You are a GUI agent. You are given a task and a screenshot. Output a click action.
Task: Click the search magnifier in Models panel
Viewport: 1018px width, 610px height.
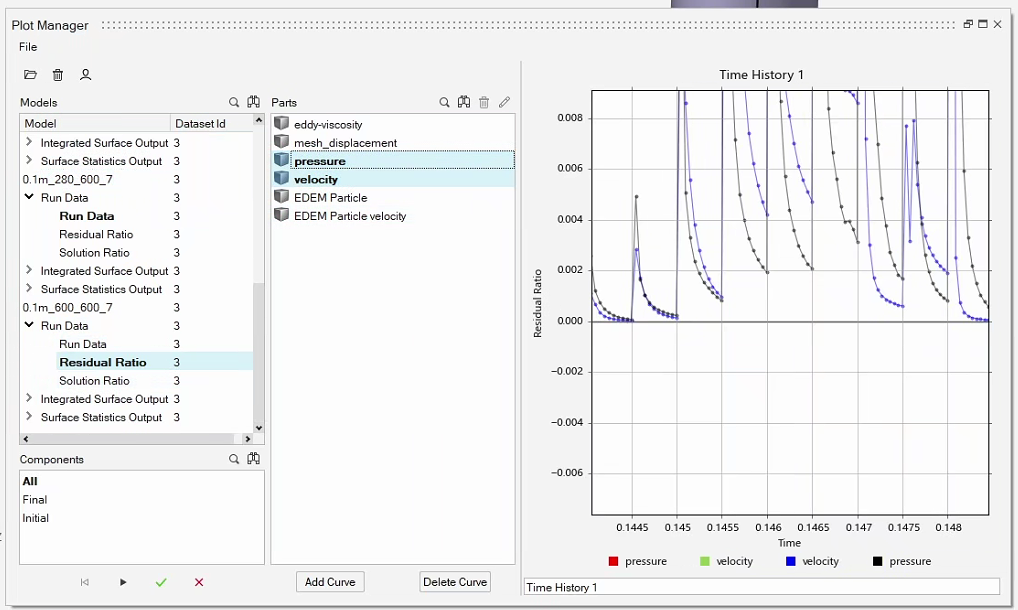click(234, 102)
